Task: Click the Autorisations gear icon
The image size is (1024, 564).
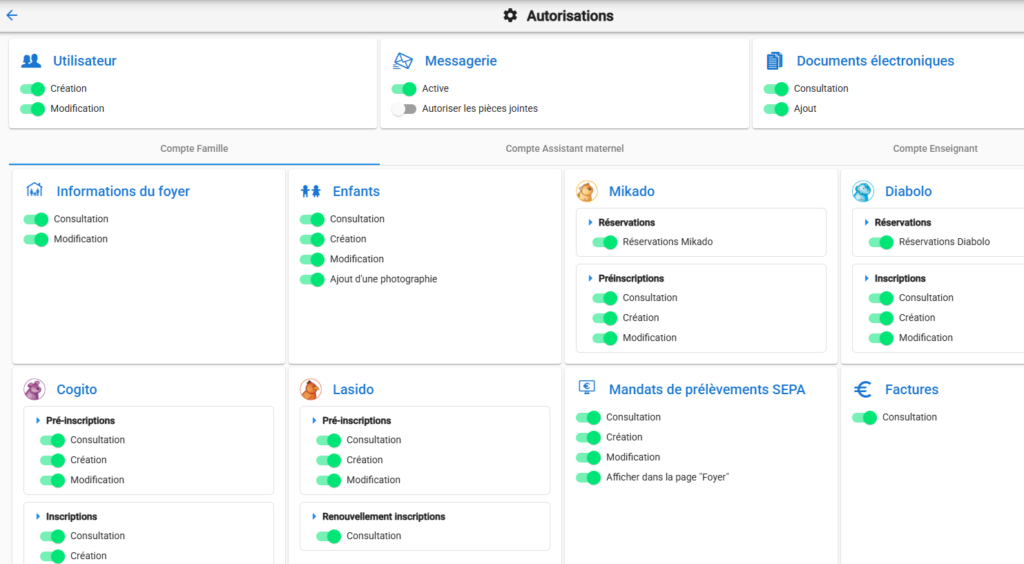Action: 510,16
